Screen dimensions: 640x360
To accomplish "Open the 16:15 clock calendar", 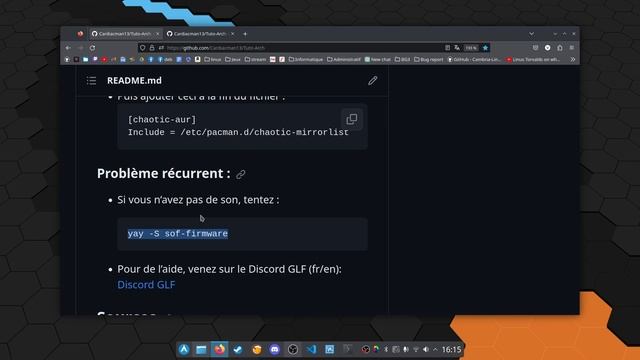I will coord(451,349).
